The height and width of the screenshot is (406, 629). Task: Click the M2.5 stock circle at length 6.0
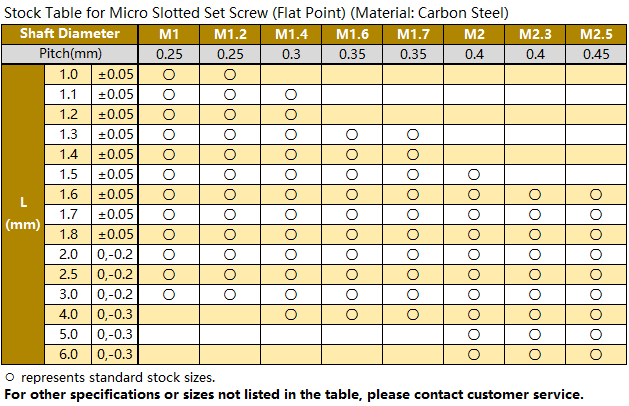pyautogui.click(x=596, y=354)
